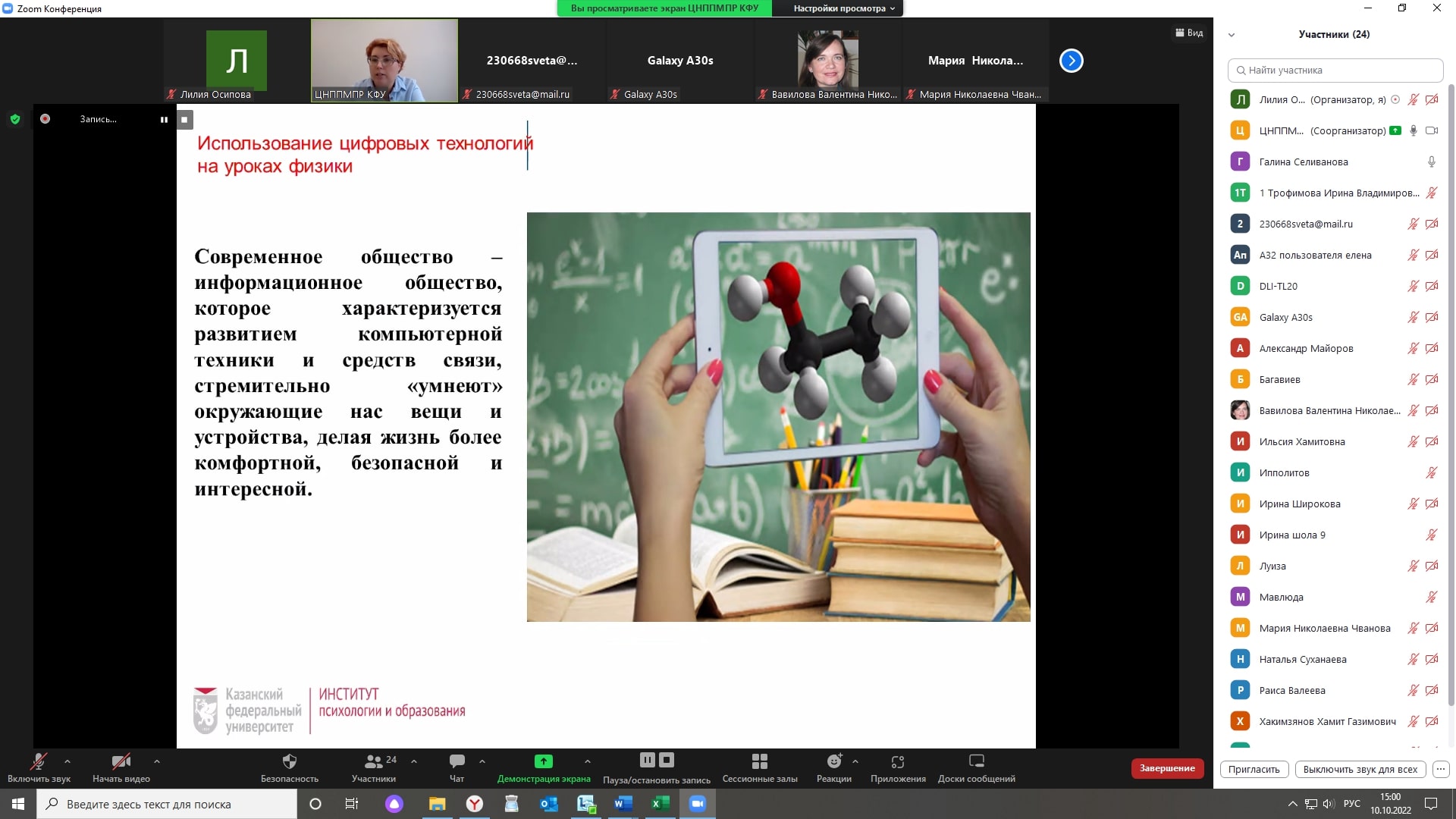Click the Share Screen green icon
1456x819 pixels.
(x=543, y=761)
